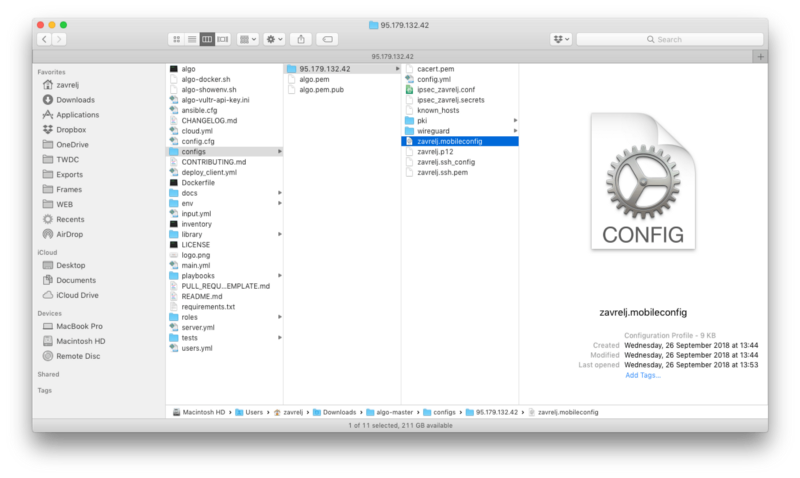The width and height of the screenshot is (800, 478).
Task: Select Remote Disc in sidebar
Action: 78,356
